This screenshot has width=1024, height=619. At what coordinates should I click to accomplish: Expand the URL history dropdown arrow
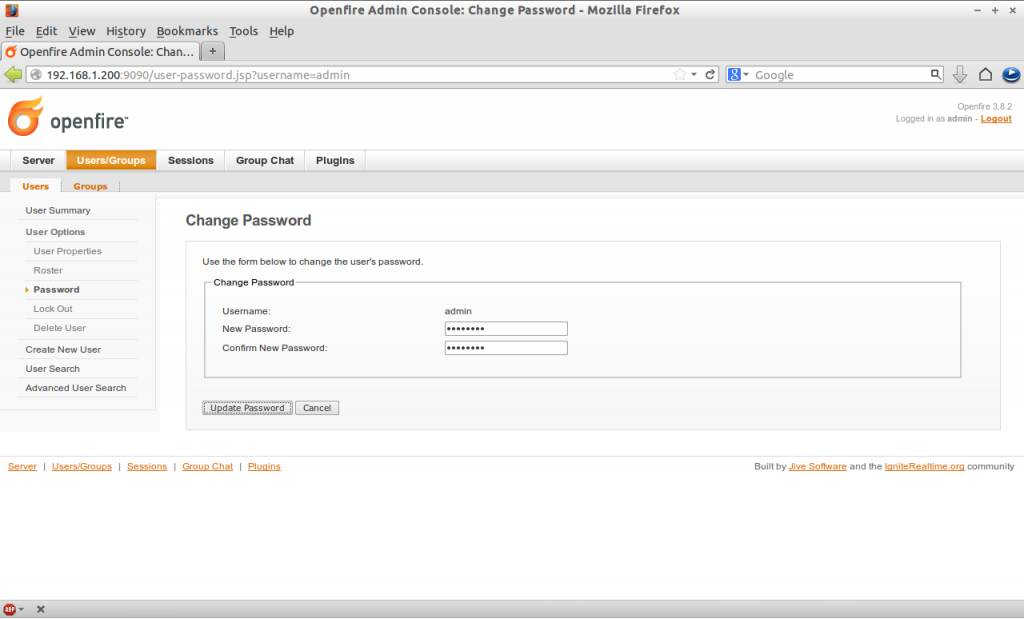pyautogui.click(x=694, y=74)
